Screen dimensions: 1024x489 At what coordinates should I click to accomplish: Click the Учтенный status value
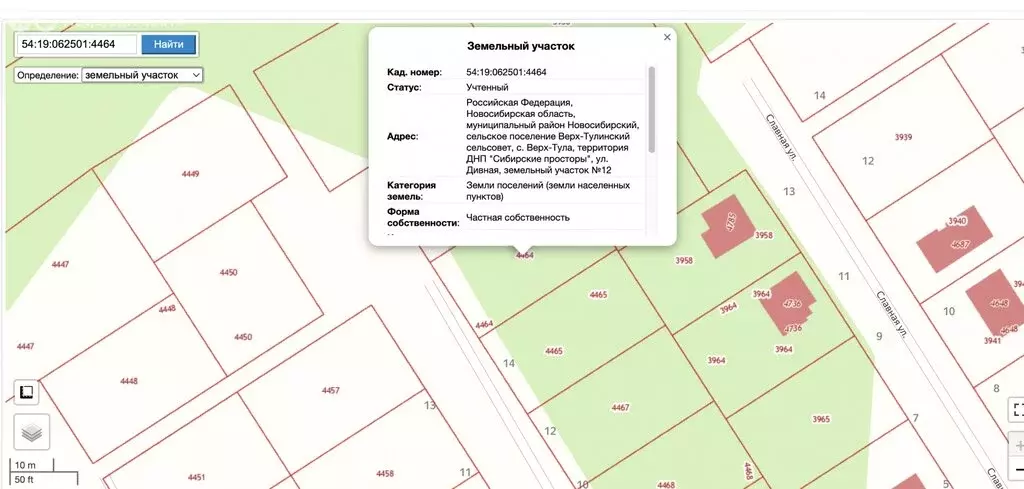[487, 87]
